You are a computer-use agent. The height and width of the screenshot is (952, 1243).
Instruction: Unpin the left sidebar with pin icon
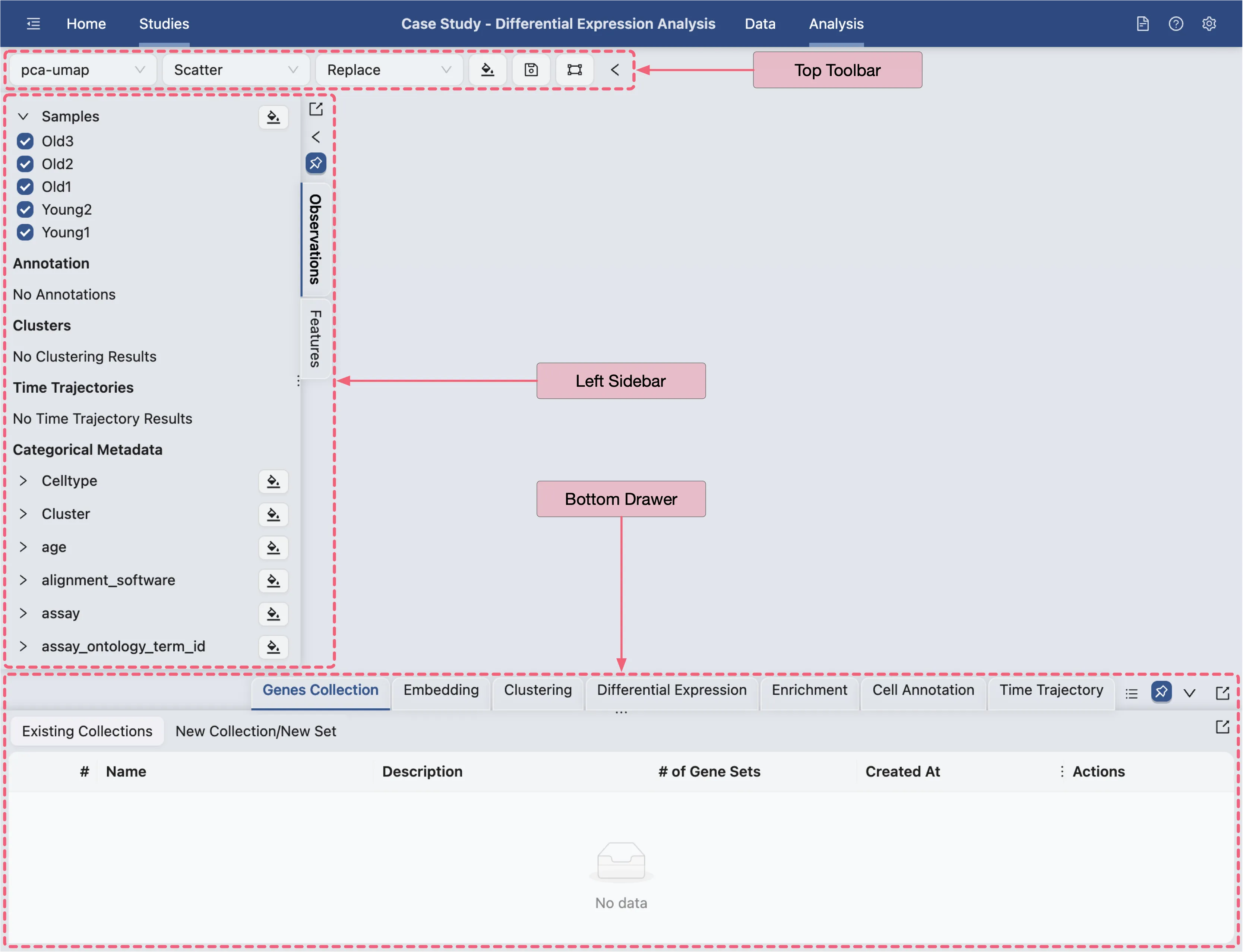pyautogui.click(x=316, y=163)
